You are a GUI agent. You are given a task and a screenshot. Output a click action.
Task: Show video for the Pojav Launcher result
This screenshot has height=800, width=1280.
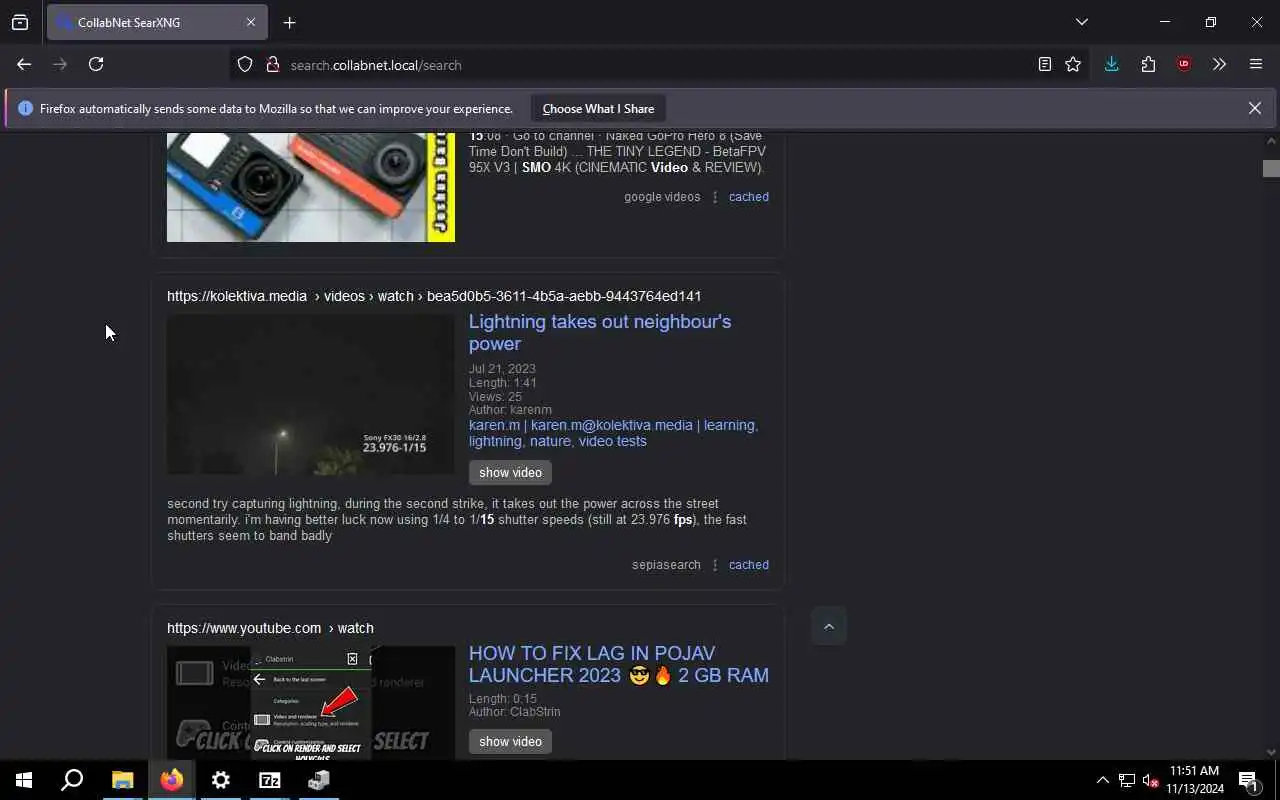pyautogui.click(x=510, y=741)
